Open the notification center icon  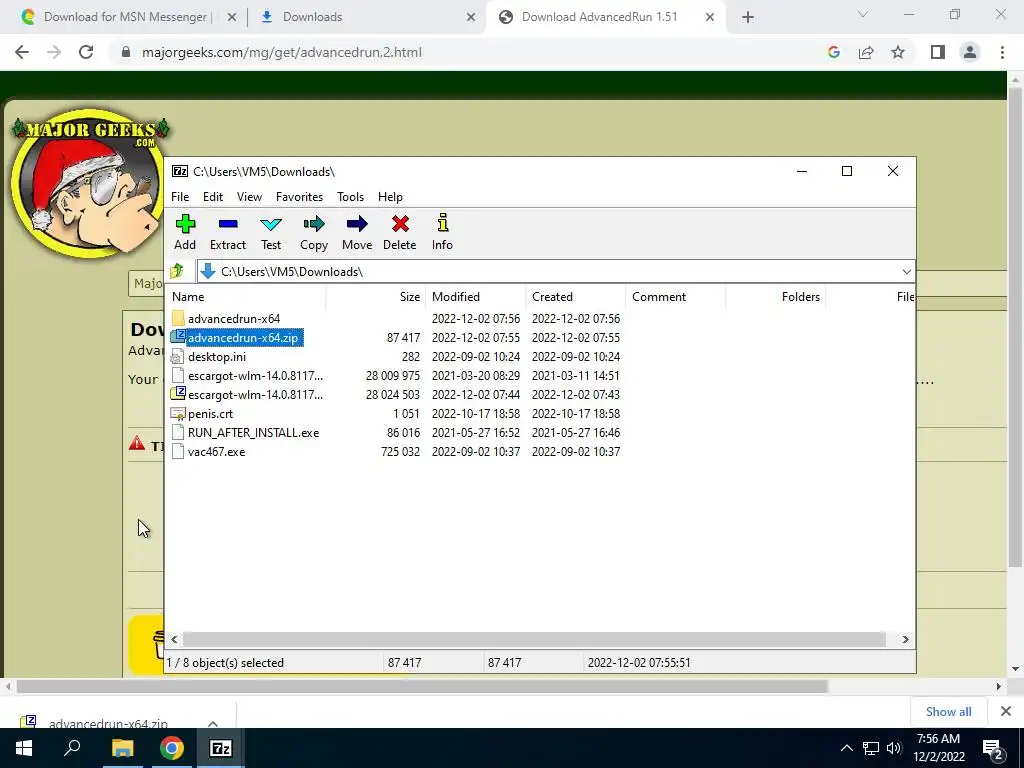coord(993,749)
